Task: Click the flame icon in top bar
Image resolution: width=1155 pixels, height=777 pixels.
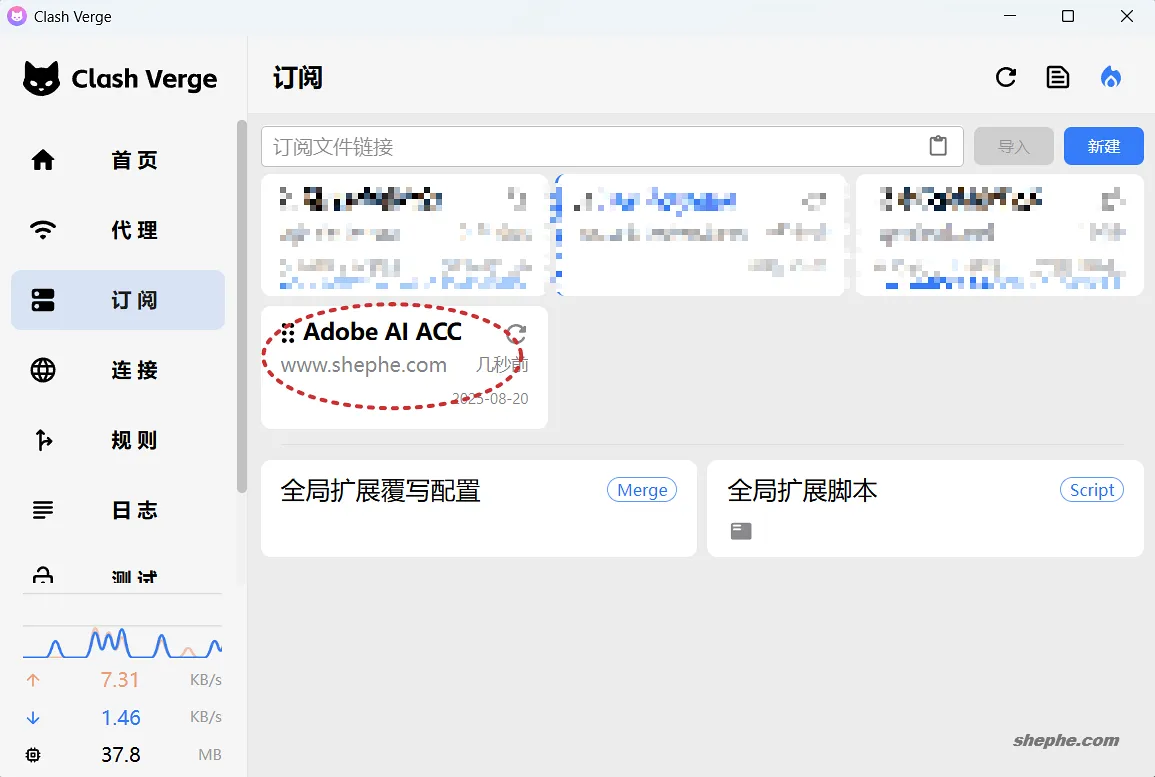Action: tap(1110, 76)
